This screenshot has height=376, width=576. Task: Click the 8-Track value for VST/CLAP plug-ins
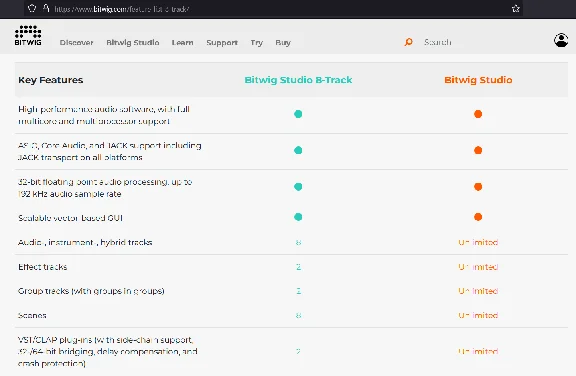298,351
